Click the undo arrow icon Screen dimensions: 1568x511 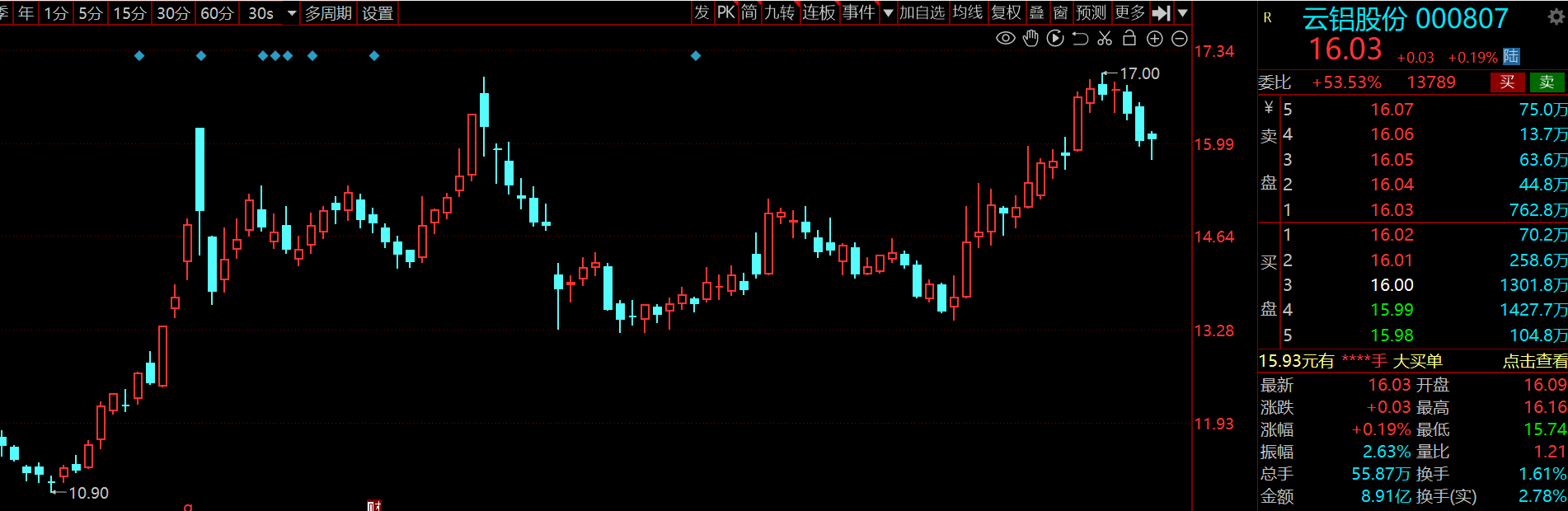pyautogui.click(x=1080, y=38)
